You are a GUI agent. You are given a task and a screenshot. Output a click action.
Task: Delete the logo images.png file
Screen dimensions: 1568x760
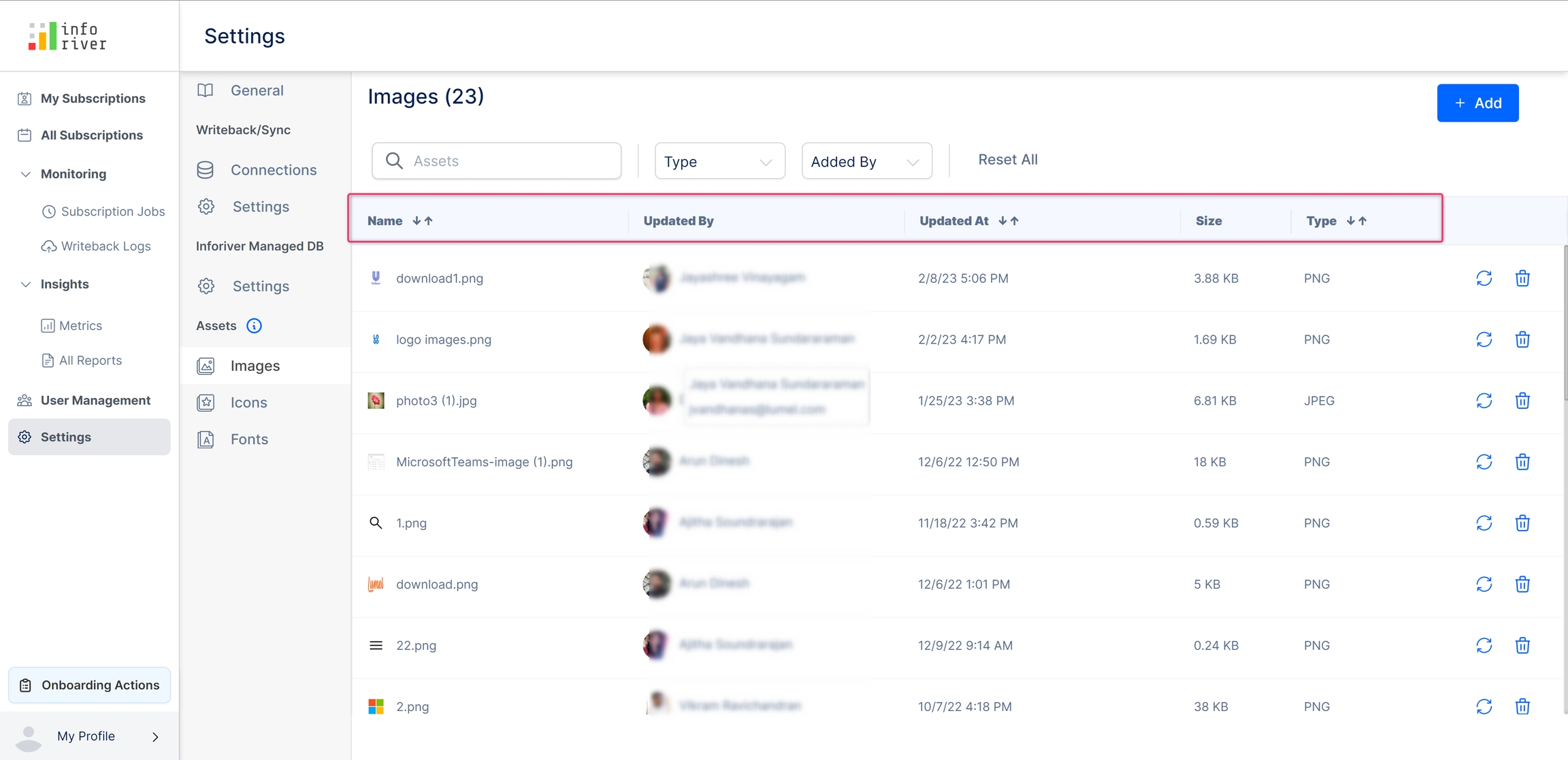click(1522, 340)
